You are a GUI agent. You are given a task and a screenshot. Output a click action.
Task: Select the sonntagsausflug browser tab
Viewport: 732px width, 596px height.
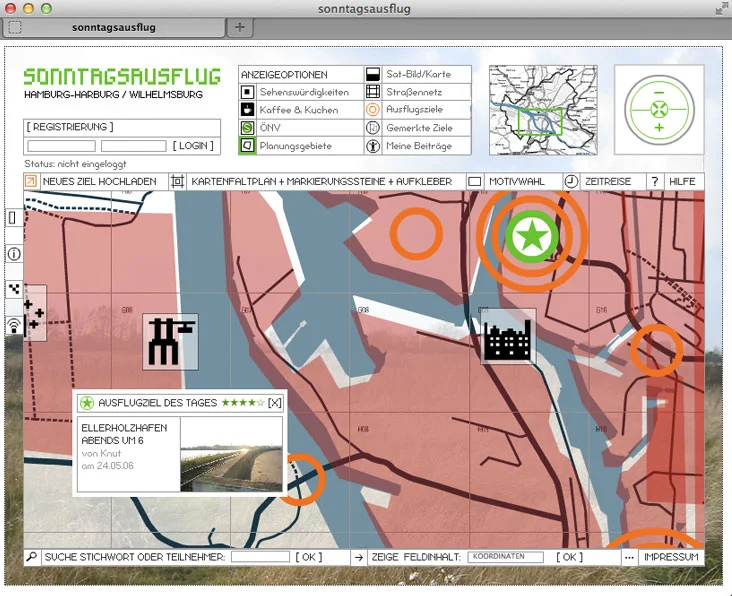(114, 28)
